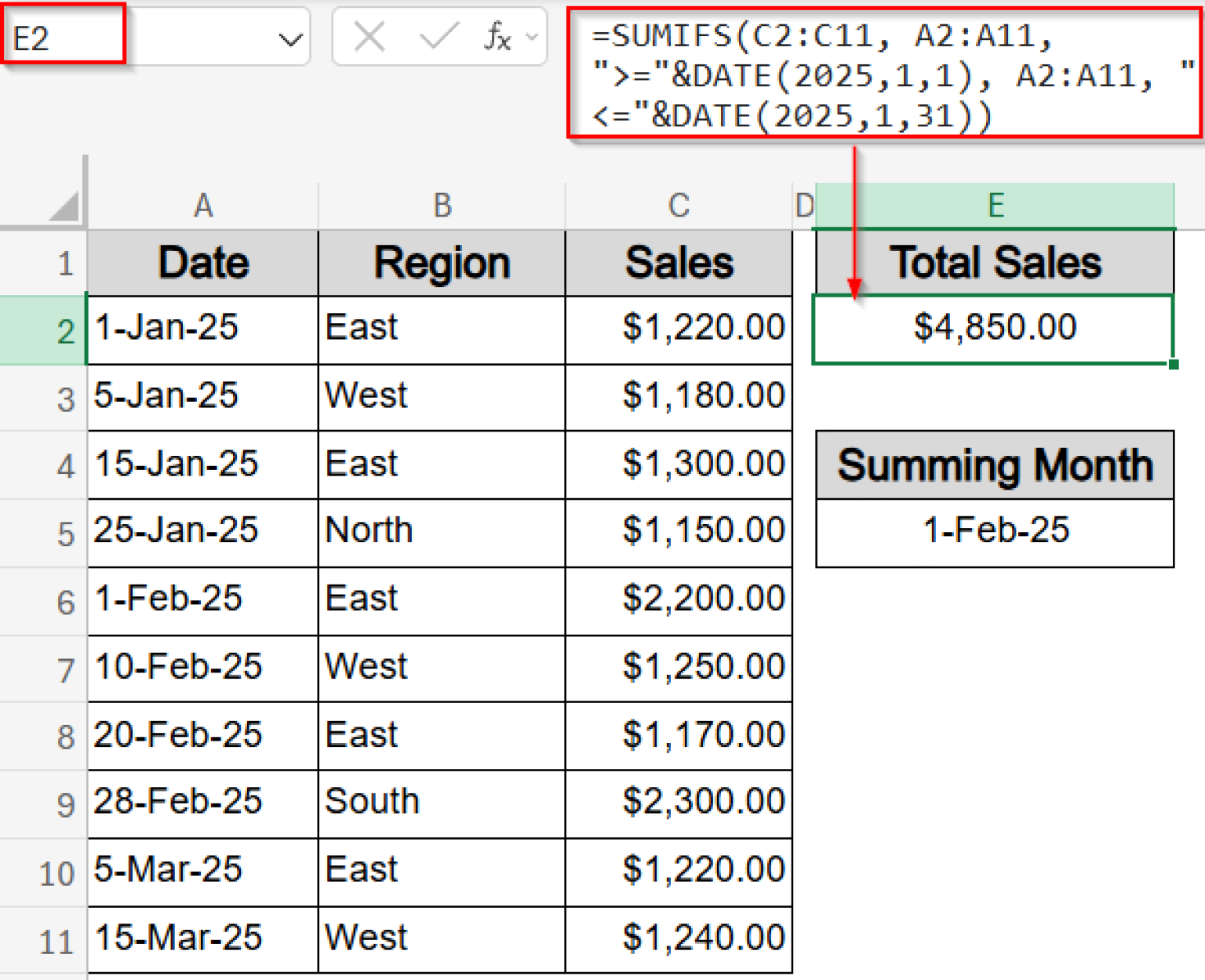Screen dimensions: 1205x980
Task: Click row 5 header to select the row
Action: coord(67,532)
